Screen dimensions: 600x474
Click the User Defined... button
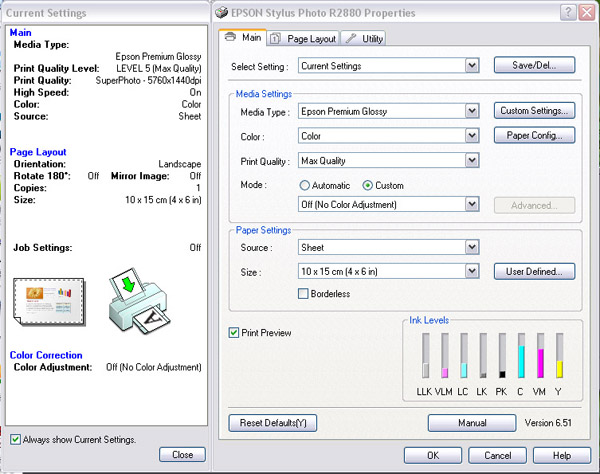tap(534, 271)
